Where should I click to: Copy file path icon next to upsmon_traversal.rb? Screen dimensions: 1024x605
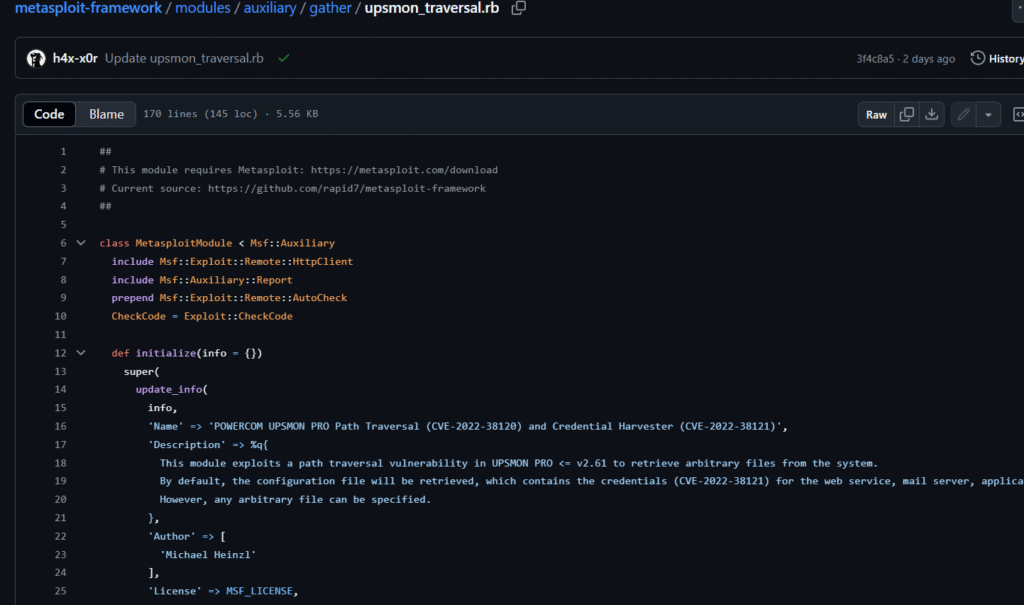pos(519,8)
